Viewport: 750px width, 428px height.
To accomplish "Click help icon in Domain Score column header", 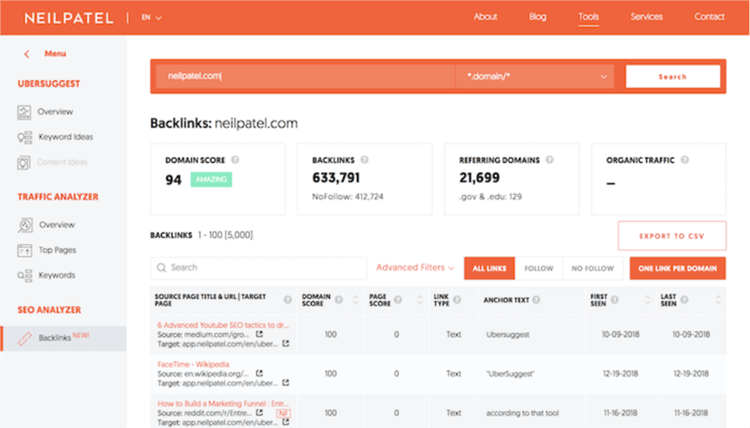I will coord(339,300).
